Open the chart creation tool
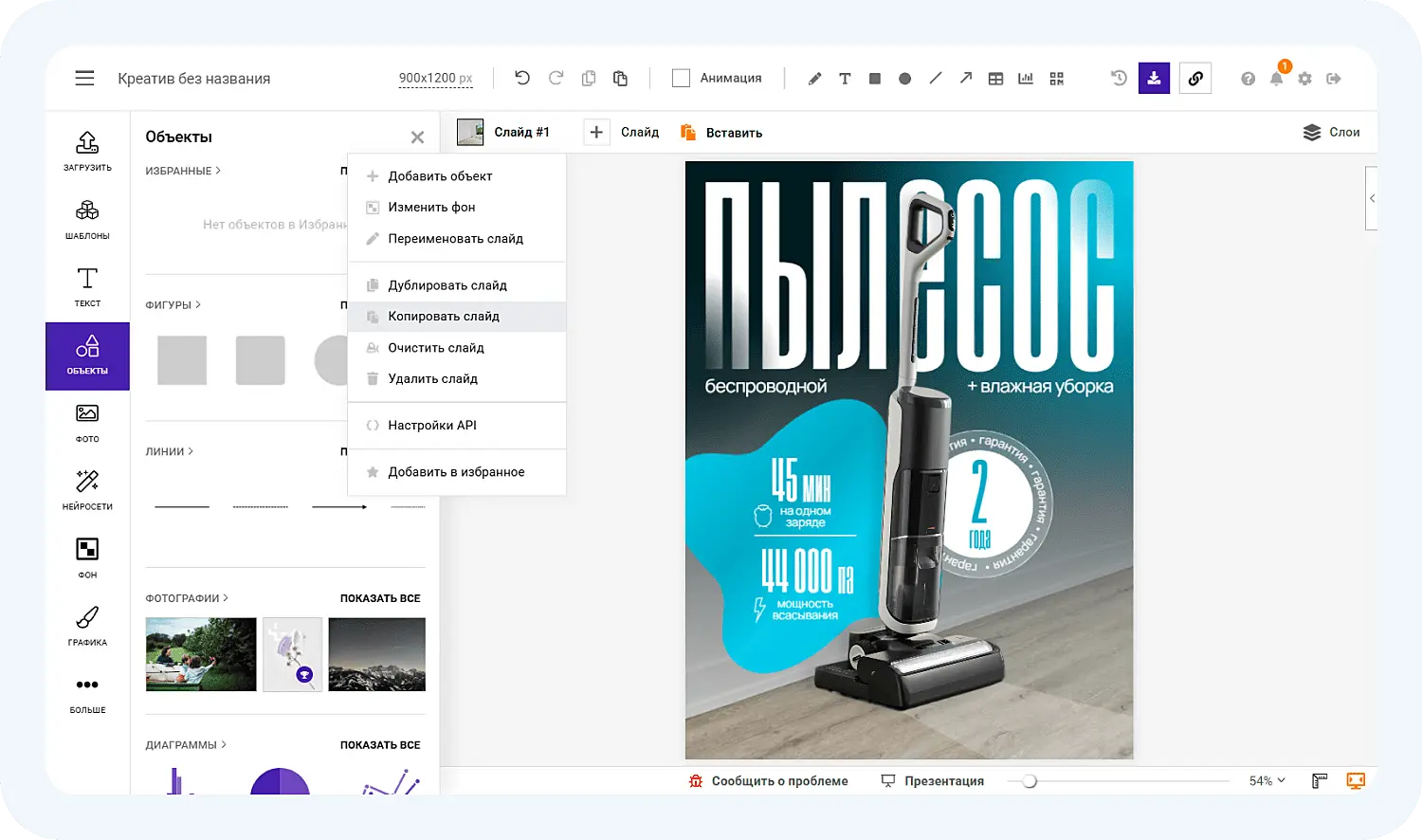Image resolution: width=1422 pixels, height=840 pixels. pos(1026,78)
